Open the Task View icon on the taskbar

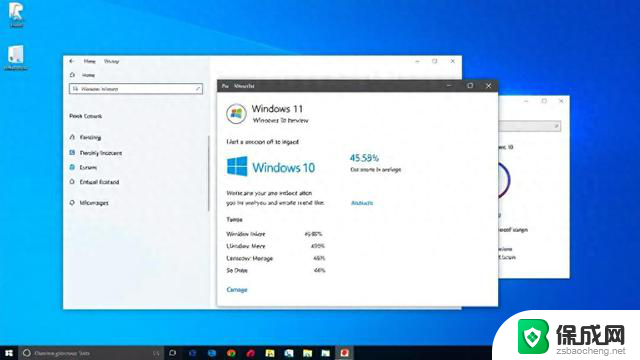(x=173, y=353)
